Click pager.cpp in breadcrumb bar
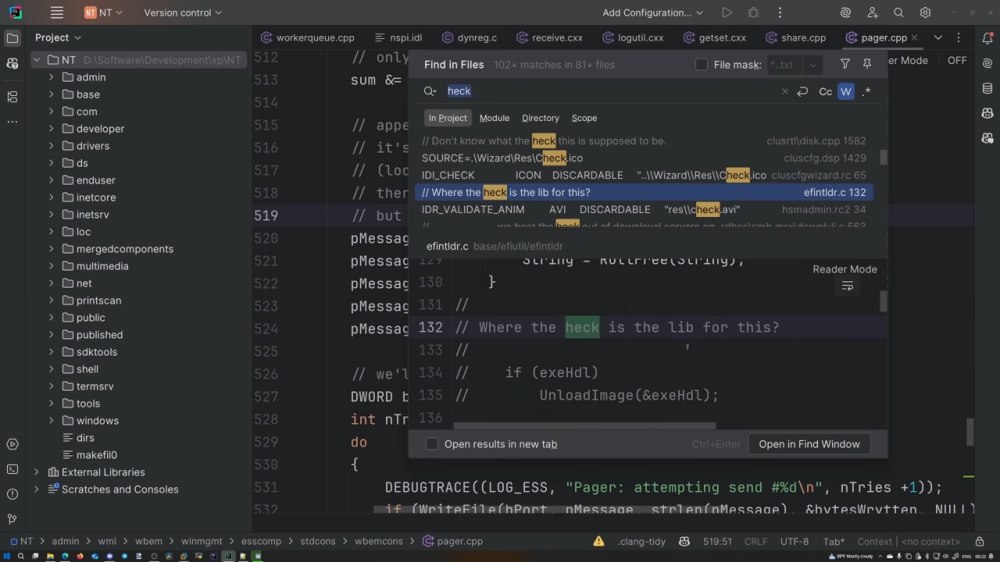 (x=452, y=541)
